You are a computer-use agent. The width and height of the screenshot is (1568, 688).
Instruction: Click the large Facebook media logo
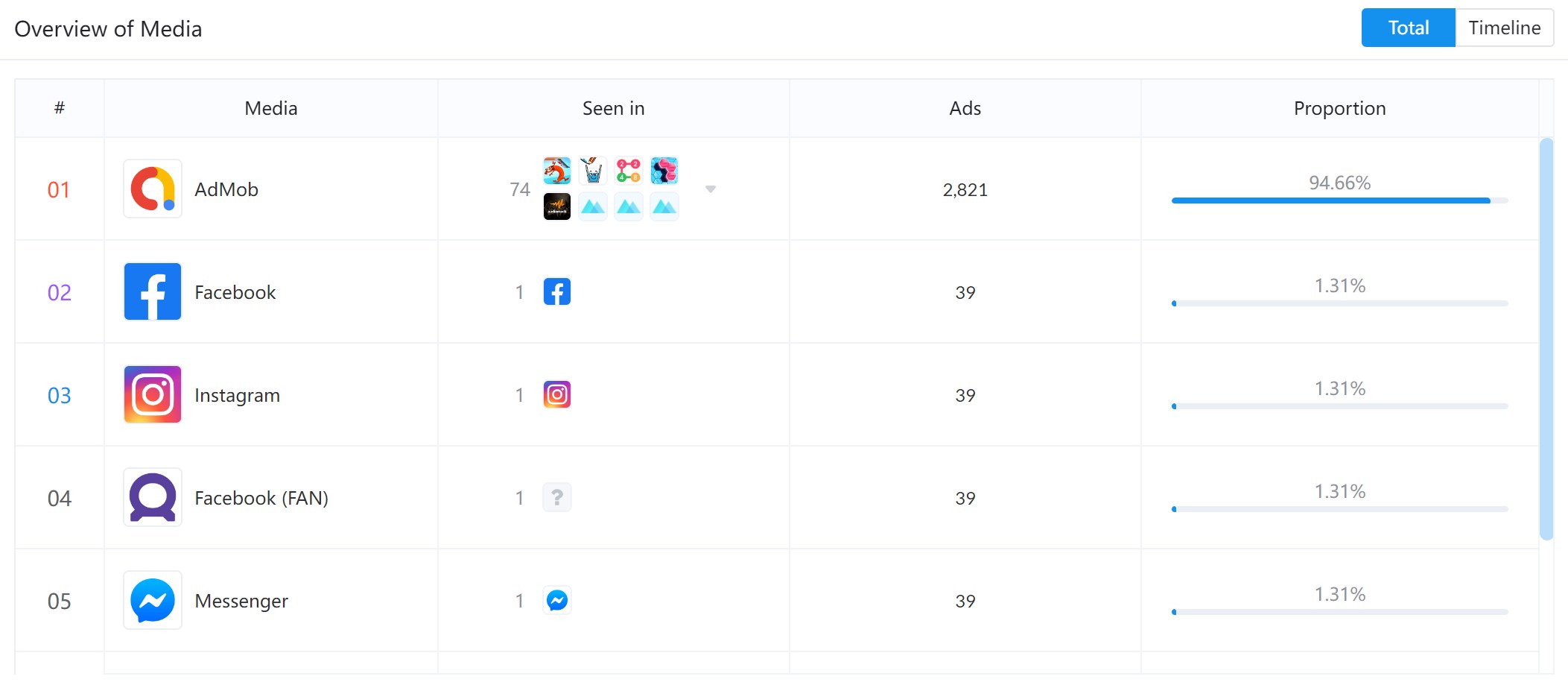click(153, 291)
